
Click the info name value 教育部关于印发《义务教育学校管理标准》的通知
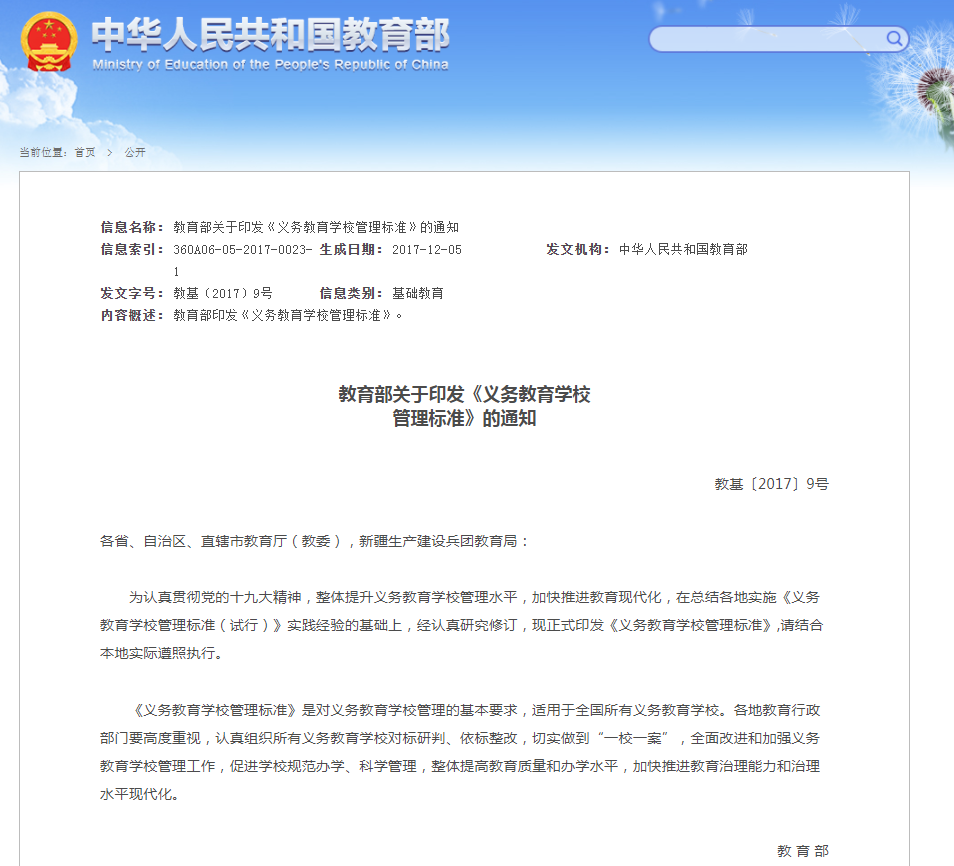point(316,227)
